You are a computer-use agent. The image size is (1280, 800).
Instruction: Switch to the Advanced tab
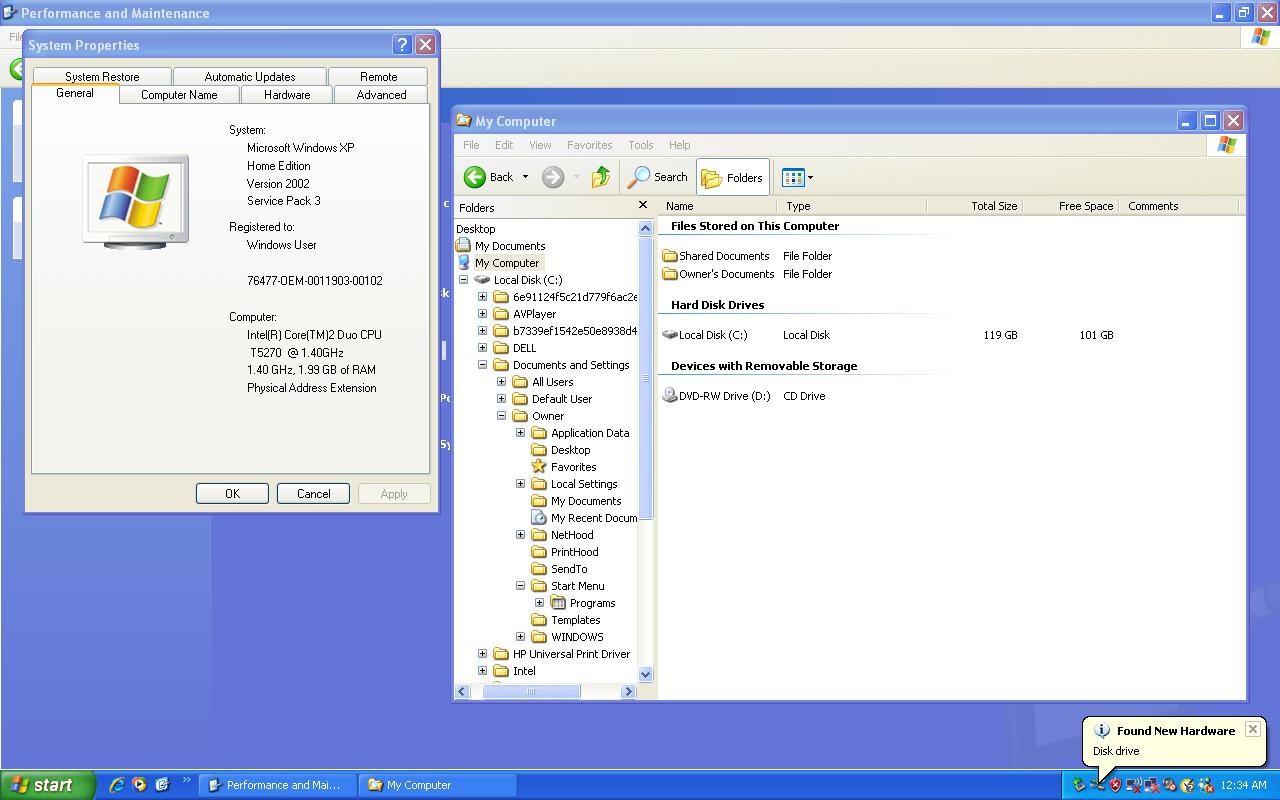click(382, 95)
